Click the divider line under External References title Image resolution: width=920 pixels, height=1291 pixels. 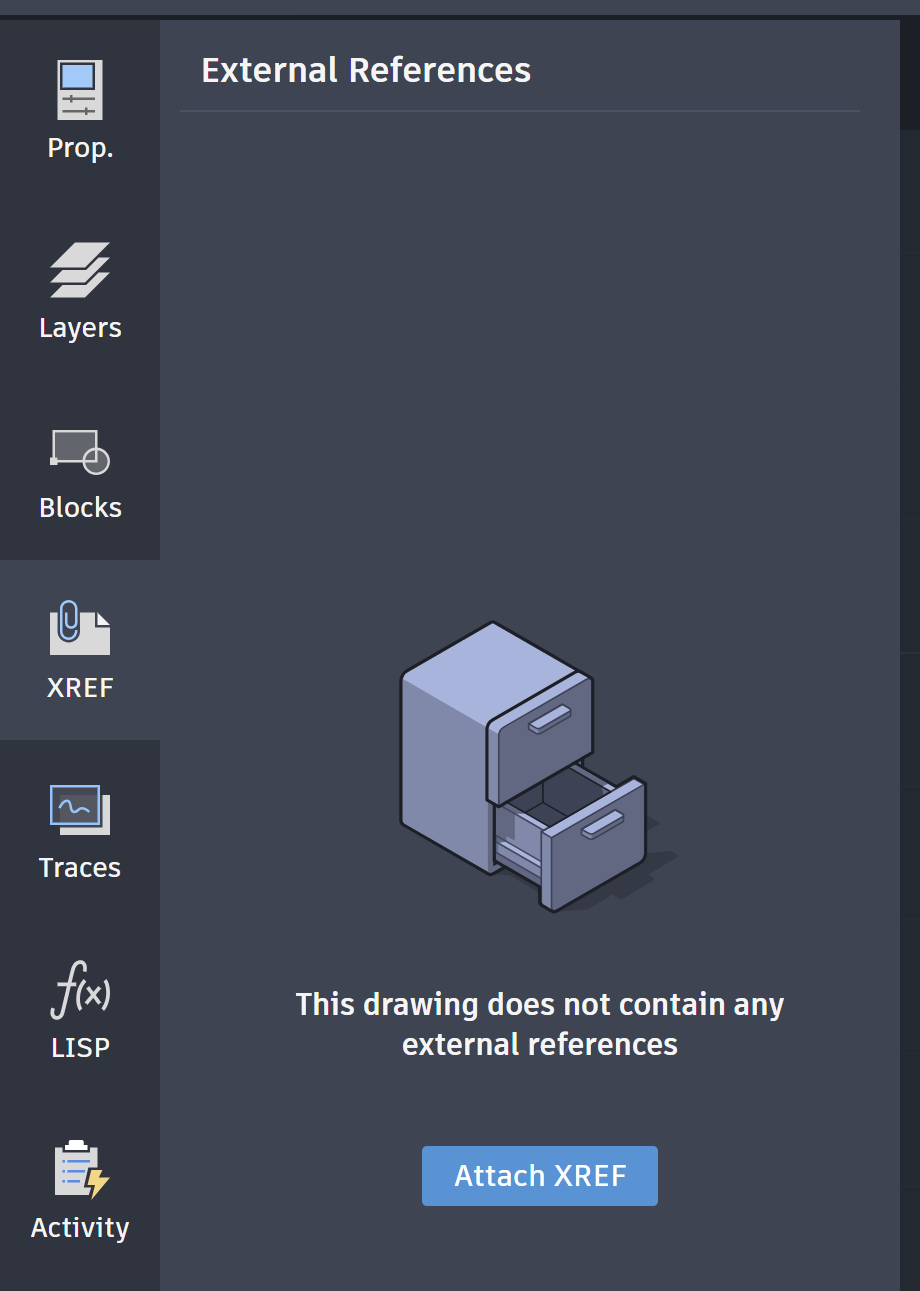coord(520,111)
